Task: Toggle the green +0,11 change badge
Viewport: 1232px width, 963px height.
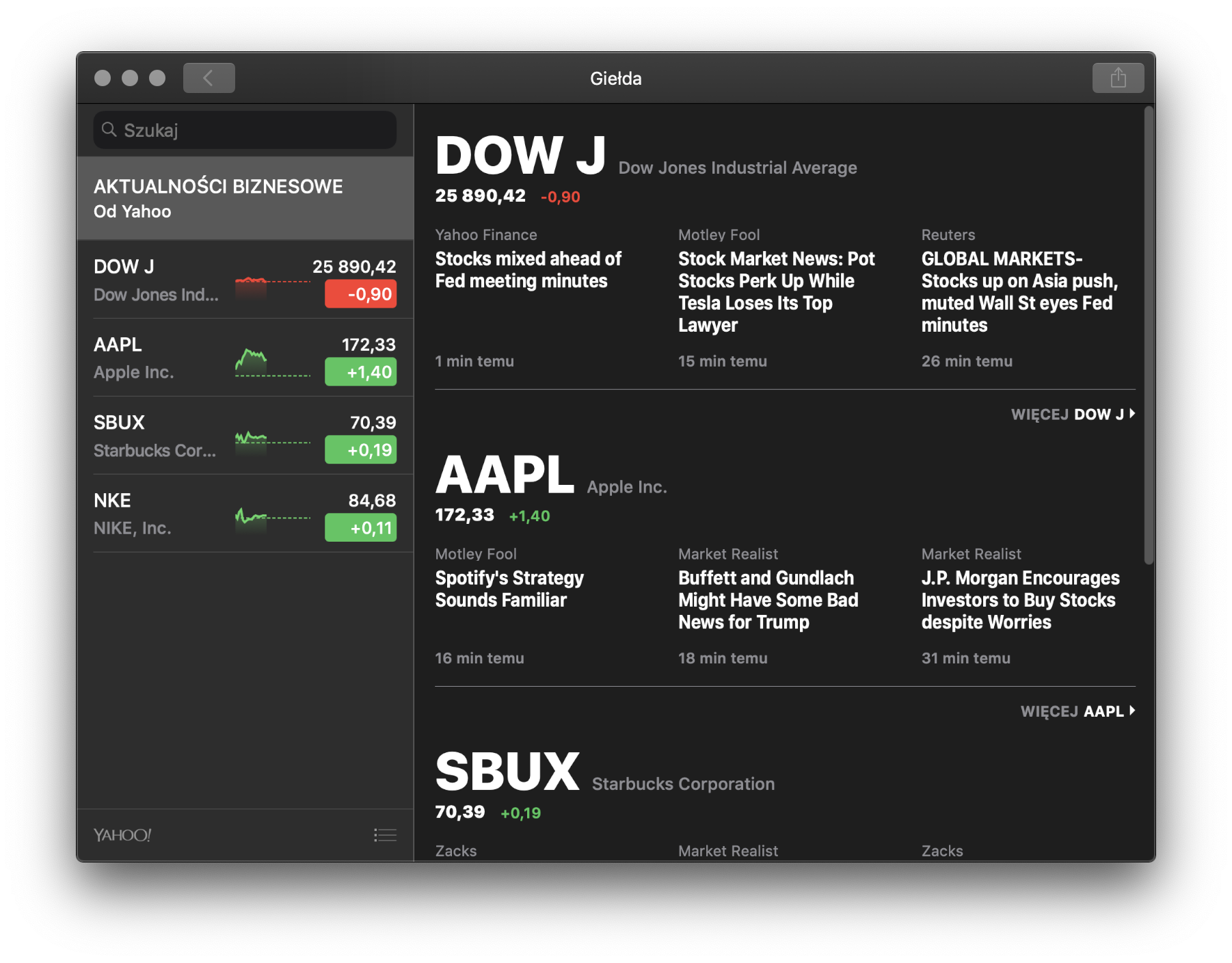Action: pos(360,528)
